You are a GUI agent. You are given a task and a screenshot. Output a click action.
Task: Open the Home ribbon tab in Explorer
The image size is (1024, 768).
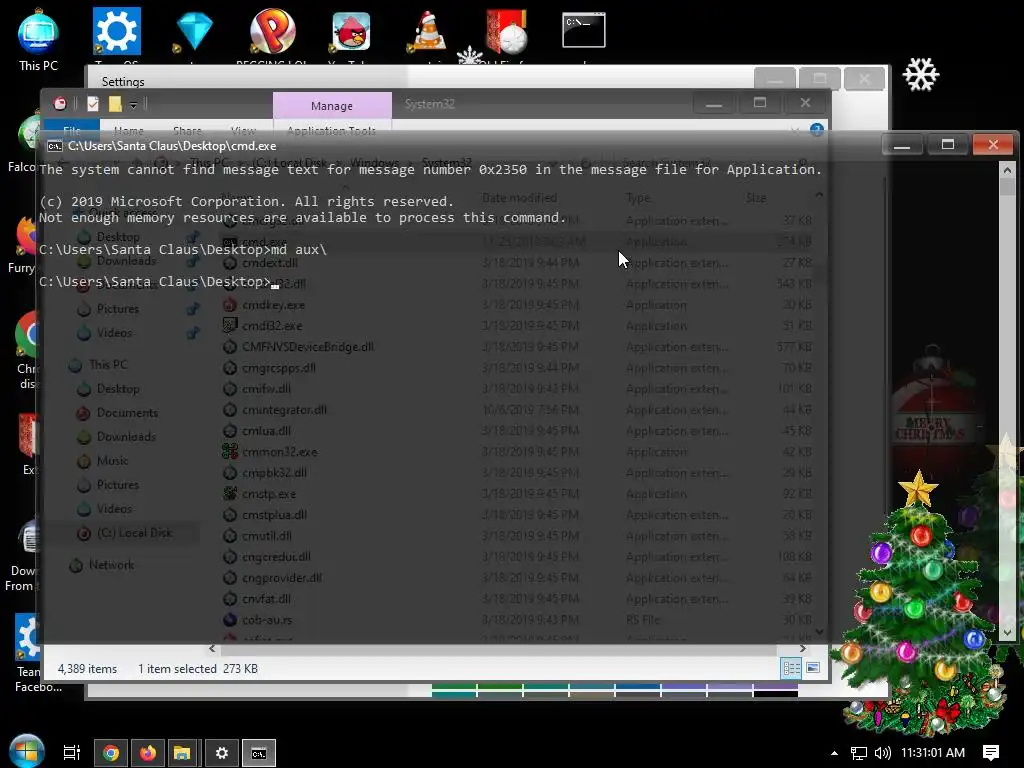tap(129, 131)
